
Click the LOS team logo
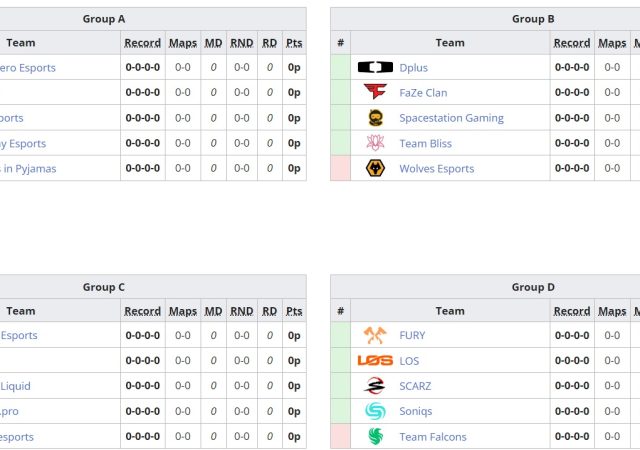[375, 361]
